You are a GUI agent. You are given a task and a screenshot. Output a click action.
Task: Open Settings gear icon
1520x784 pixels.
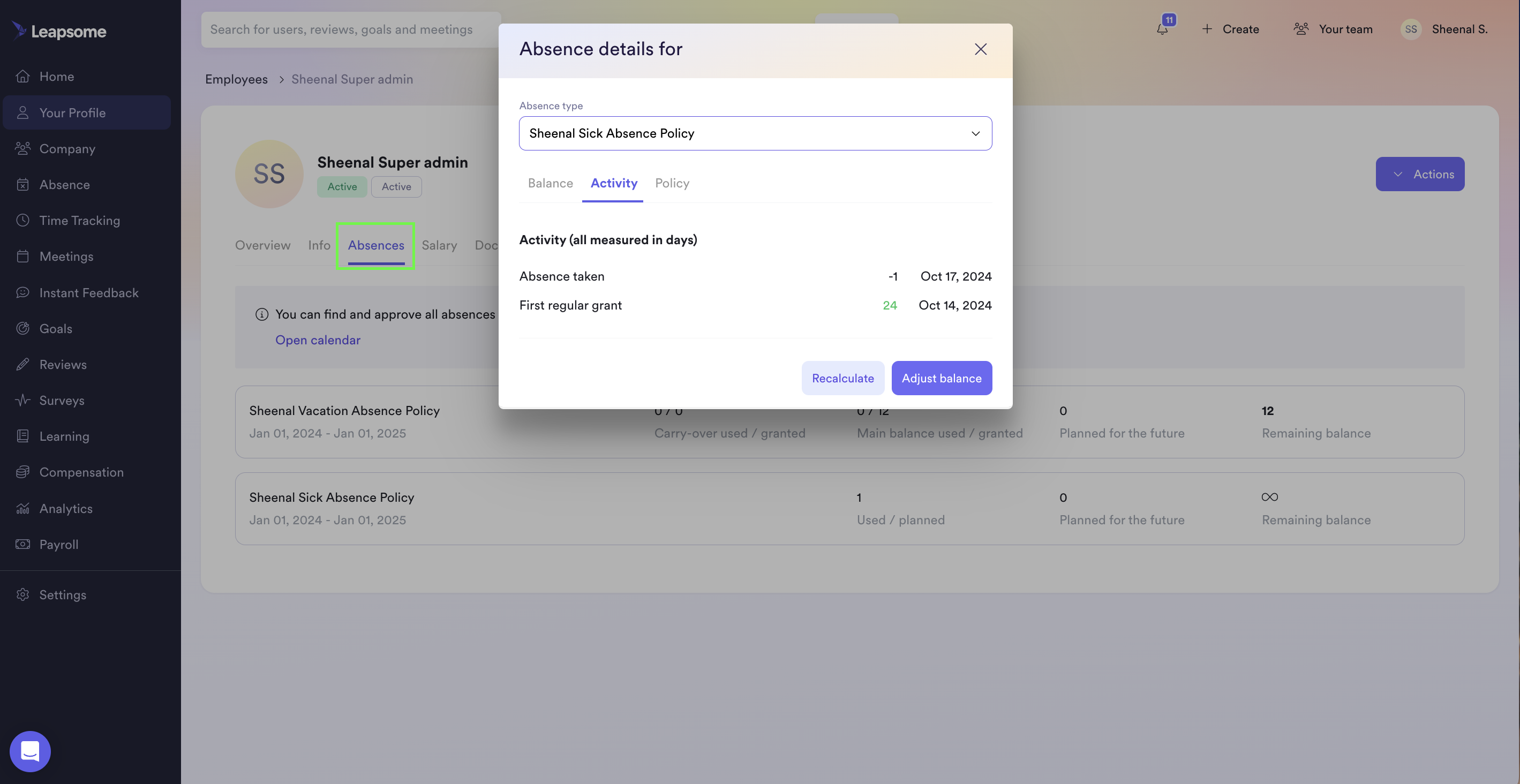[x=22, y=594]
